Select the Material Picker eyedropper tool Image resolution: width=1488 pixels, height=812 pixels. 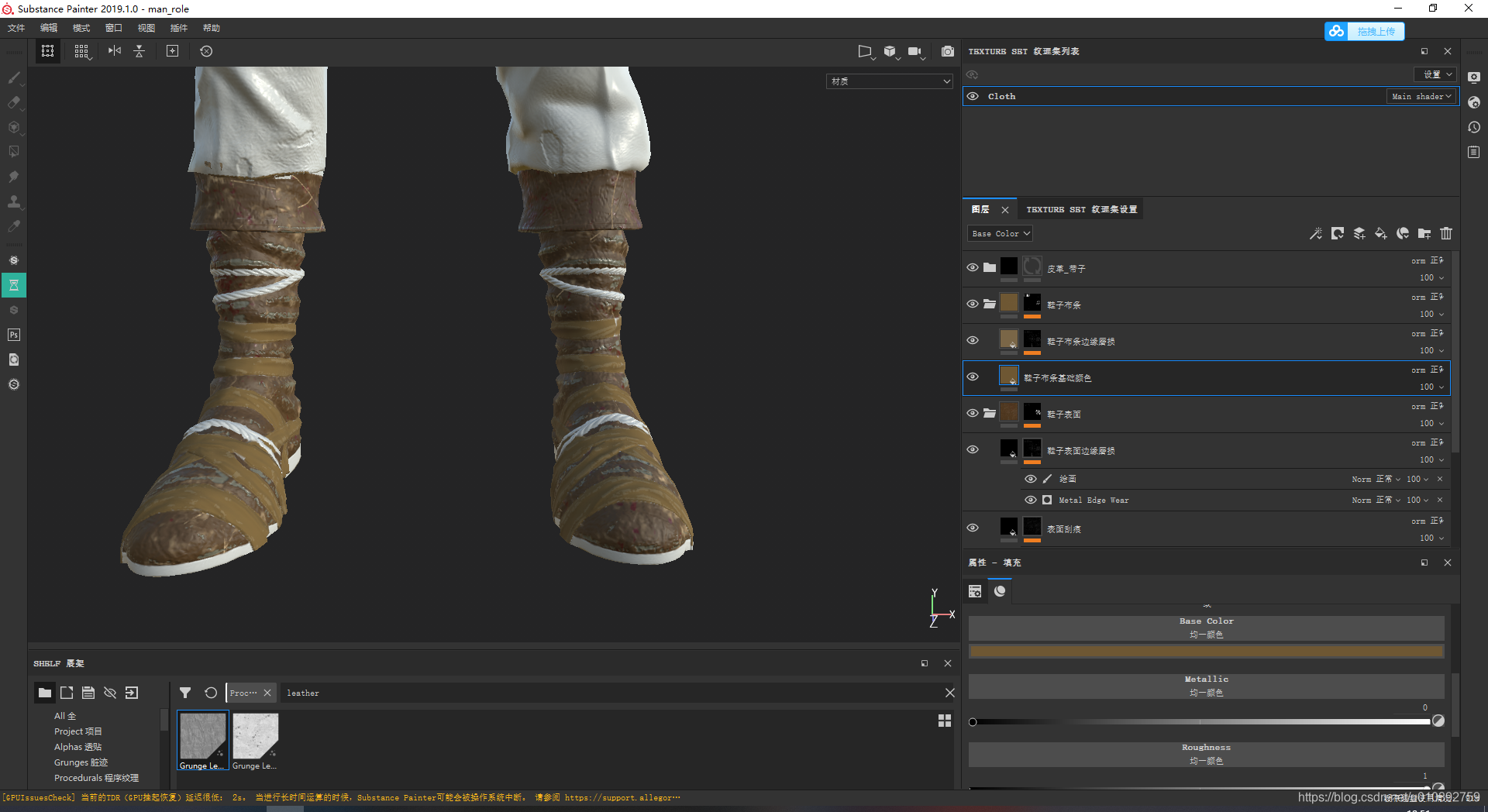[14, 226]
